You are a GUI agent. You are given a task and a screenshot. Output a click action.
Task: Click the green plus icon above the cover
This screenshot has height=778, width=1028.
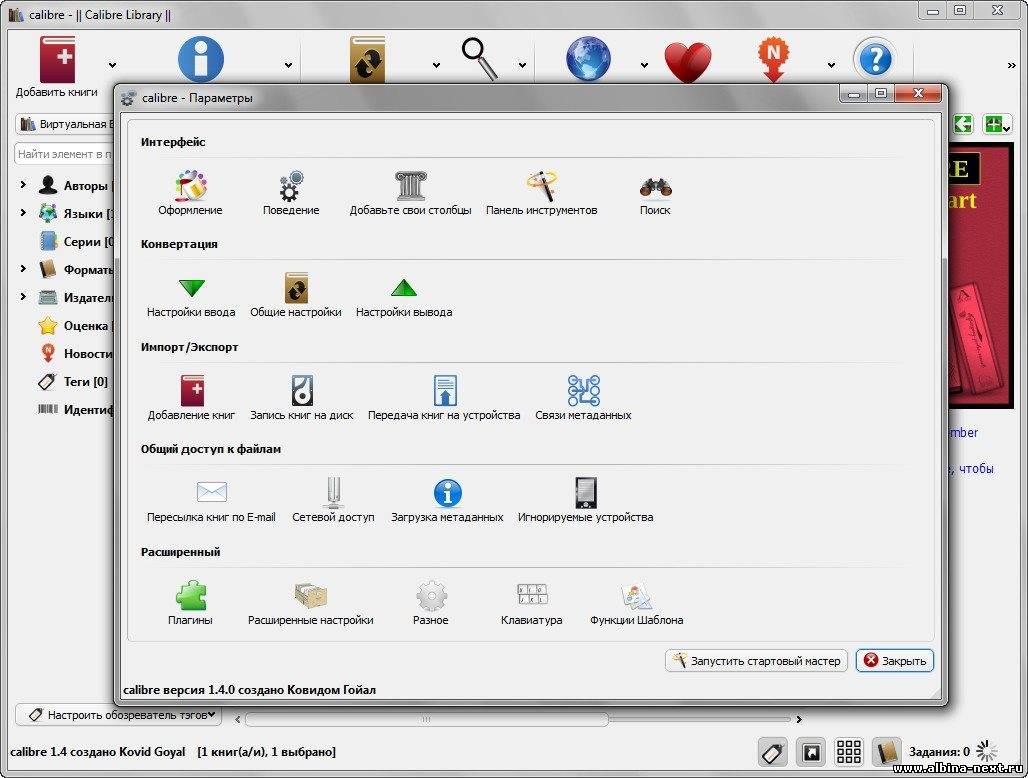[x=997, y=124]
